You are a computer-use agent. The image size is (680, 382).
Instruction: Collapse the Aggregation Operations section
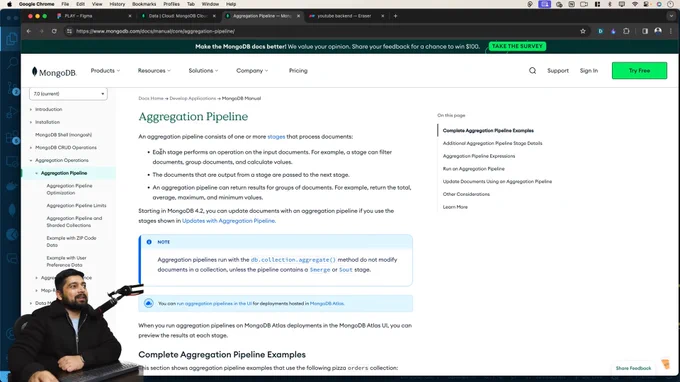tap(31, 160)
